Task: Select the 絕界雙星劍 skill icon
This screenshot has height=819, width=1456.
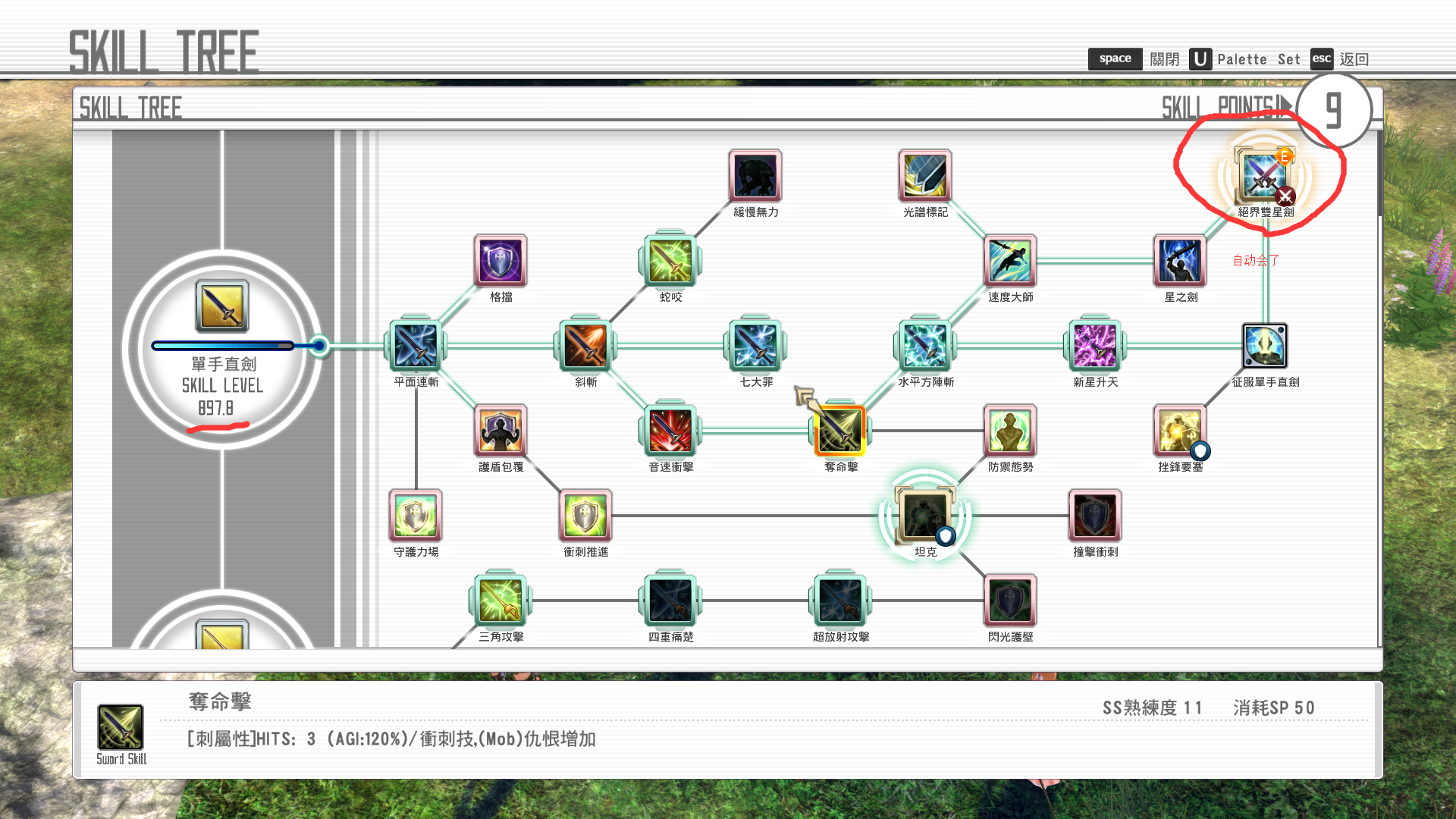Action: click(1264, 175)
